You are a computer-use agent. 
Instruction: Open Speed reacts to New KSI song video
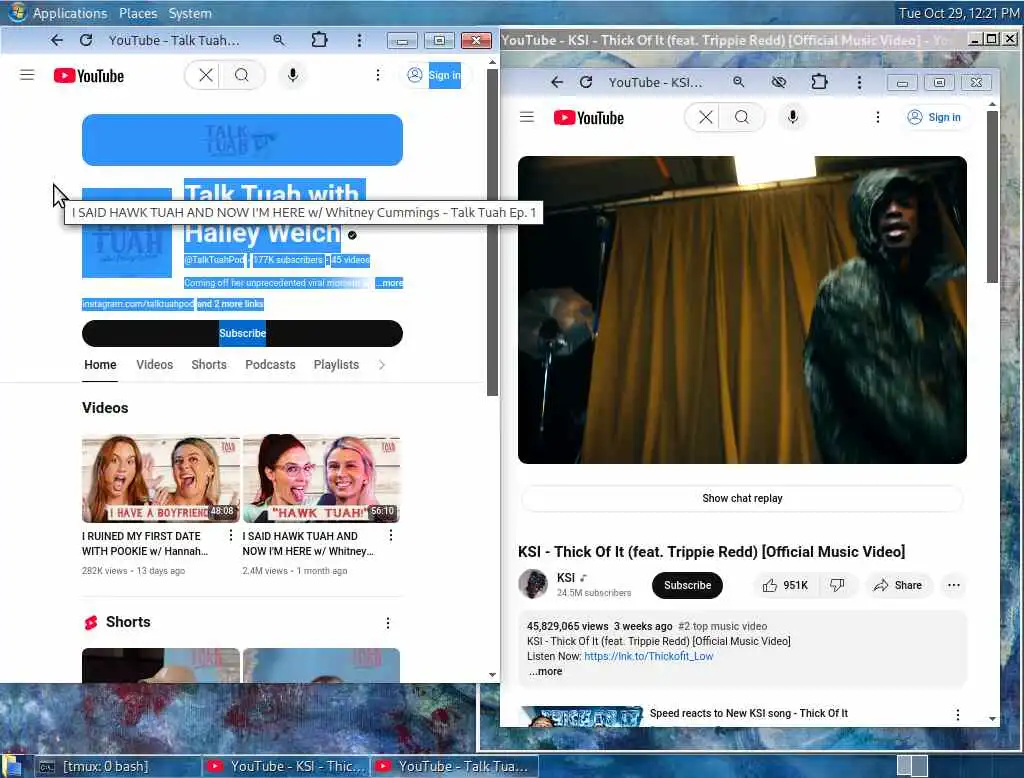(x=748, y=713)
